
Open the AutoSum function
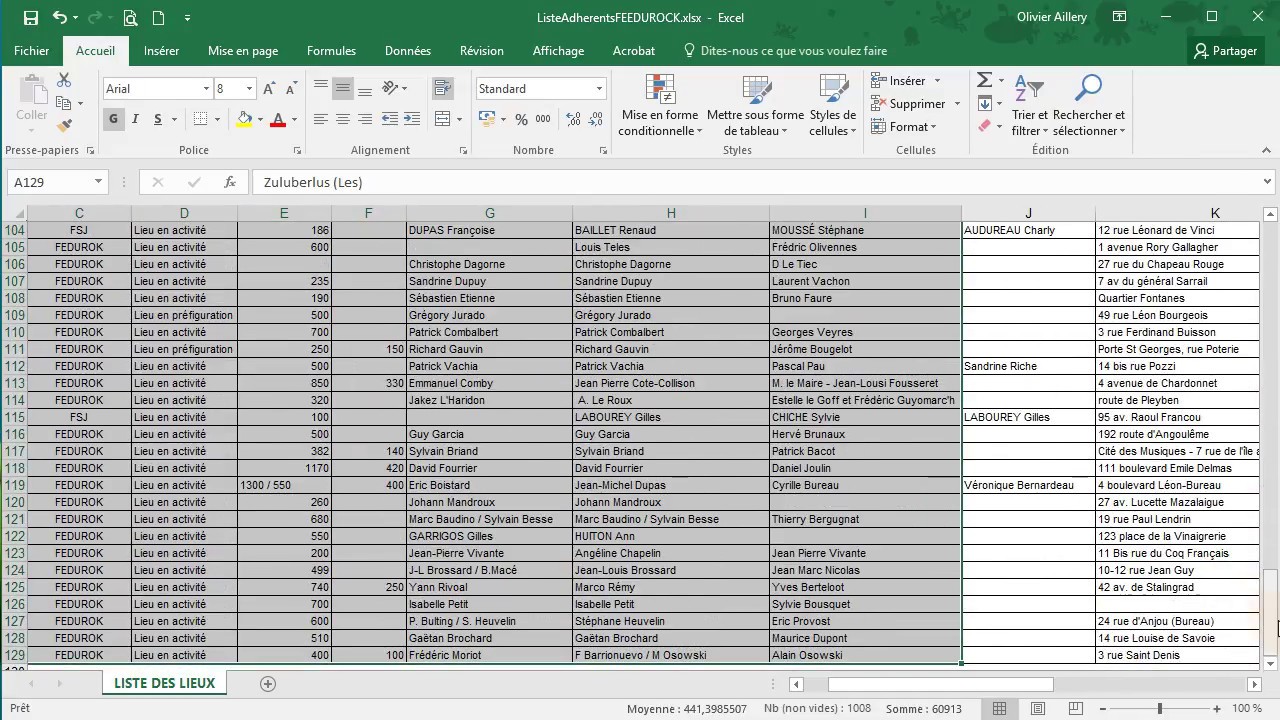[x=984, y=80]
